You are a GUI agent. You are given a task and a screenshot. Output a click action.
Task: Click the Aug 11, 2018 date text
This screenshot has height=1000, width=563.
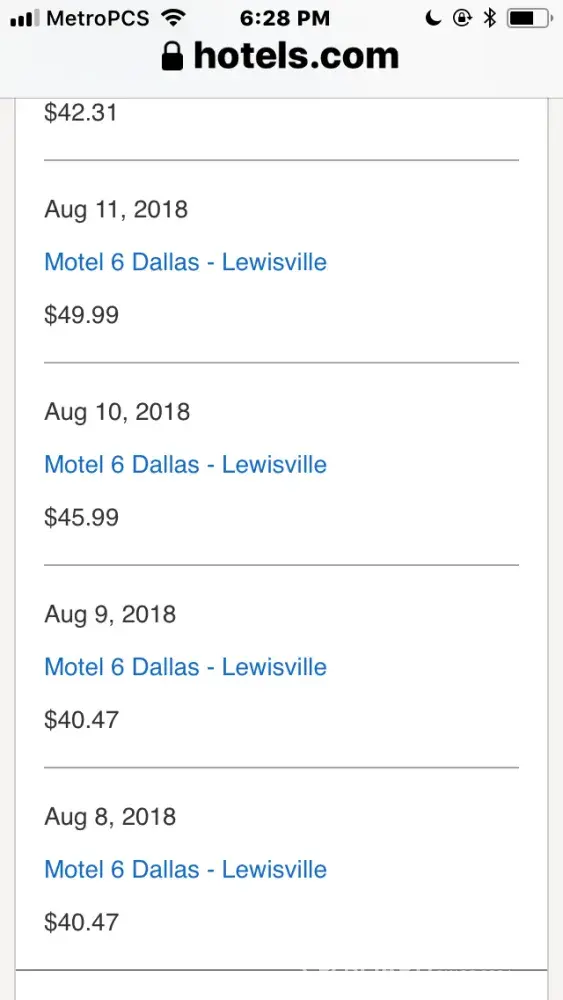click(116, 210)
